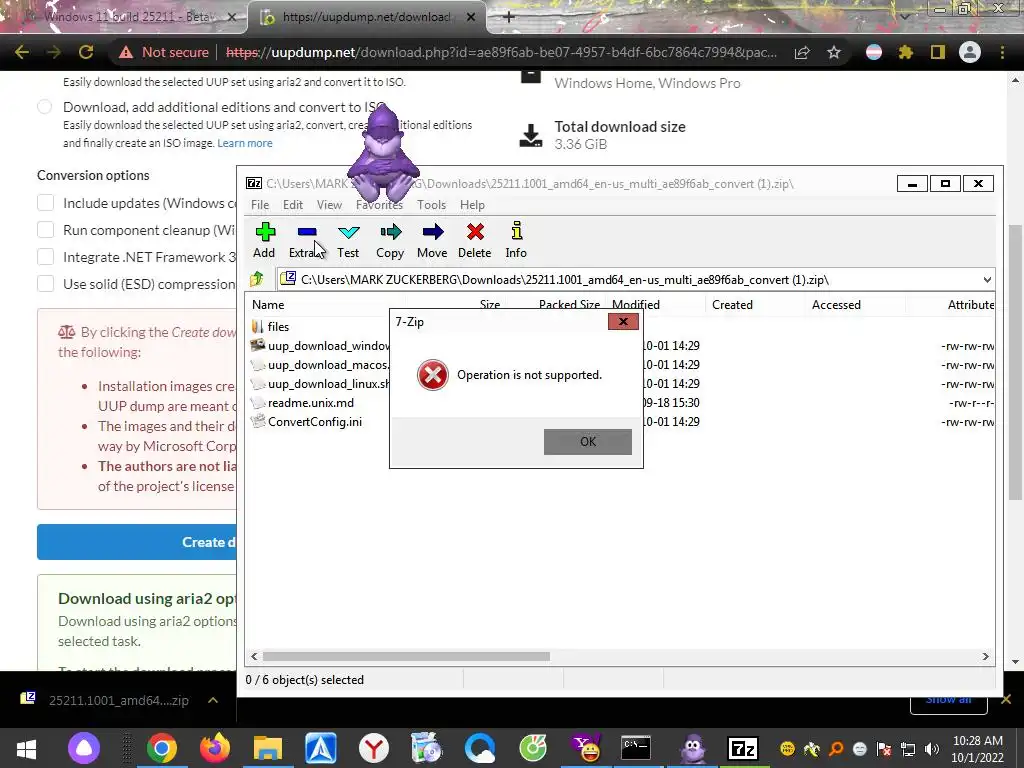The height and width of the screenshot is (768, 1024).
Task: Click the volume speaker tray icon
Action: (x=932, y=749)
